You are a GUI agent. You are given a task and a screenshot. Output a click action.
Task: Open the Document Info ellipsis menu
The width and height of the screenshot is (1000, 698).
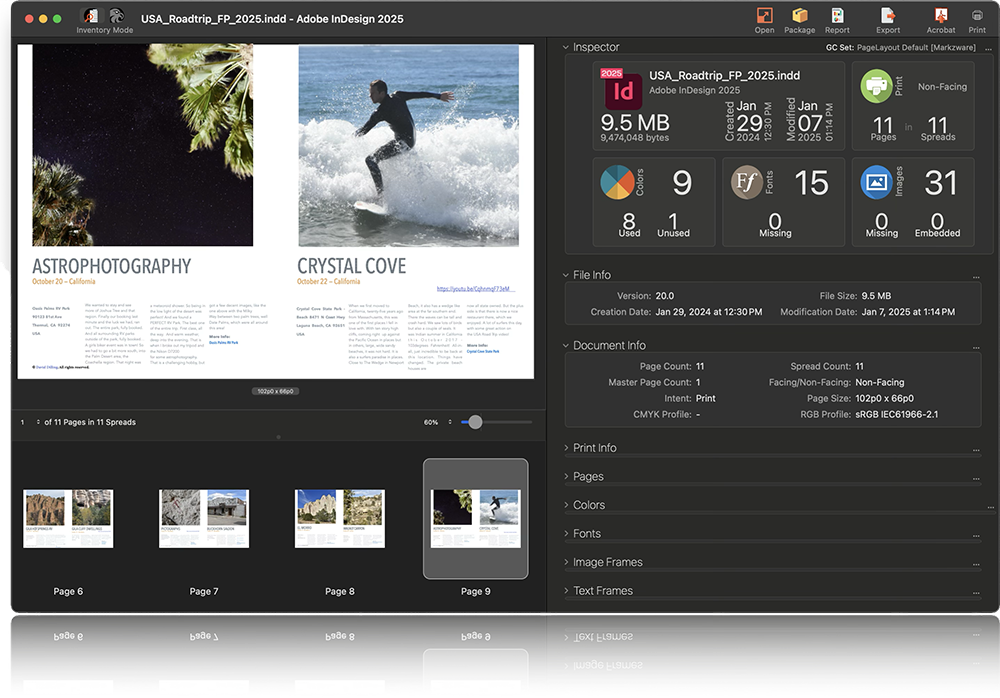pyautogui.click(x=976, y=348)
